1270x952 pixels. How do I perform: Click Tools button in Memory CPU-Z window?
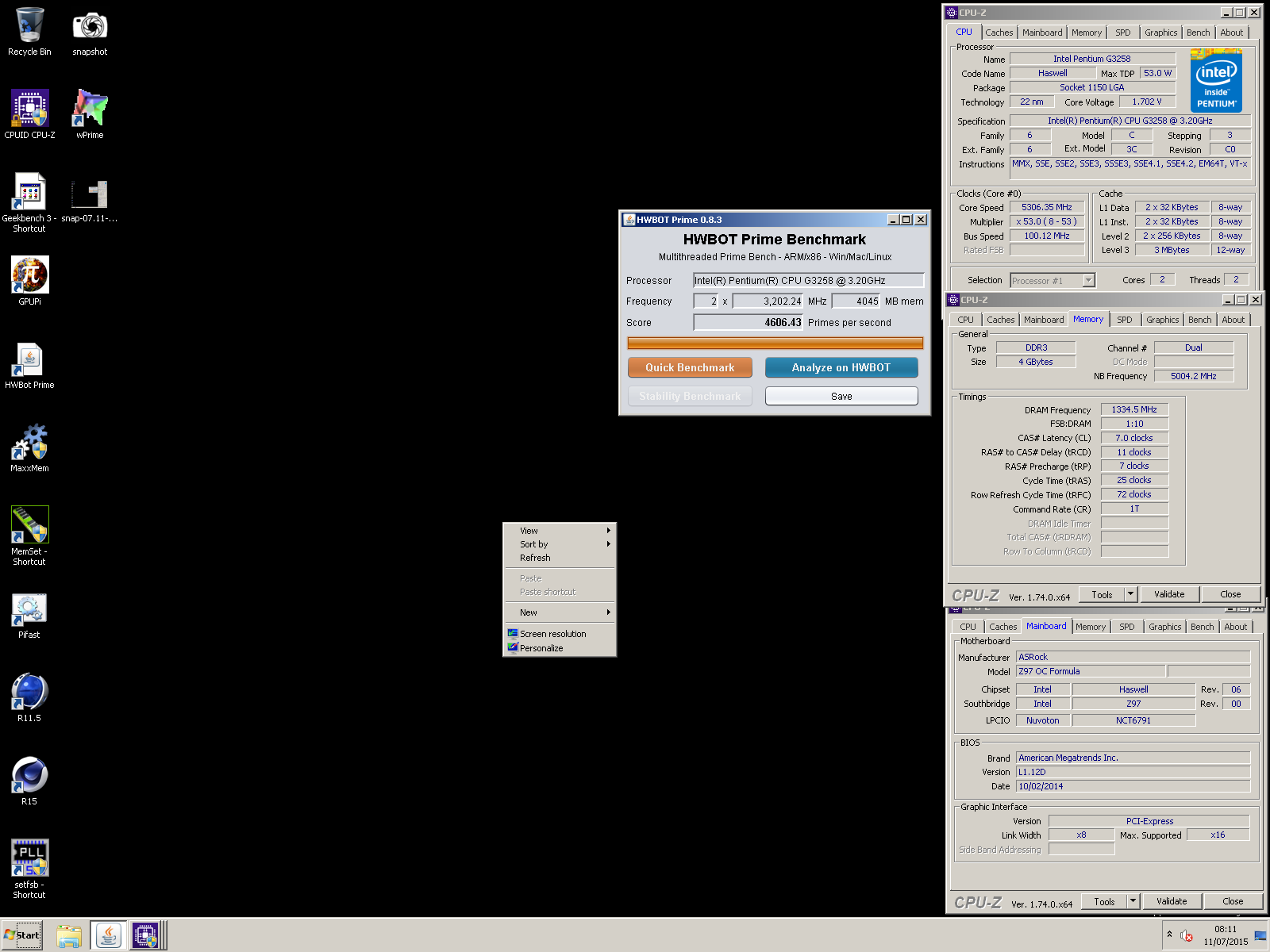click(x=1102, y=594)
